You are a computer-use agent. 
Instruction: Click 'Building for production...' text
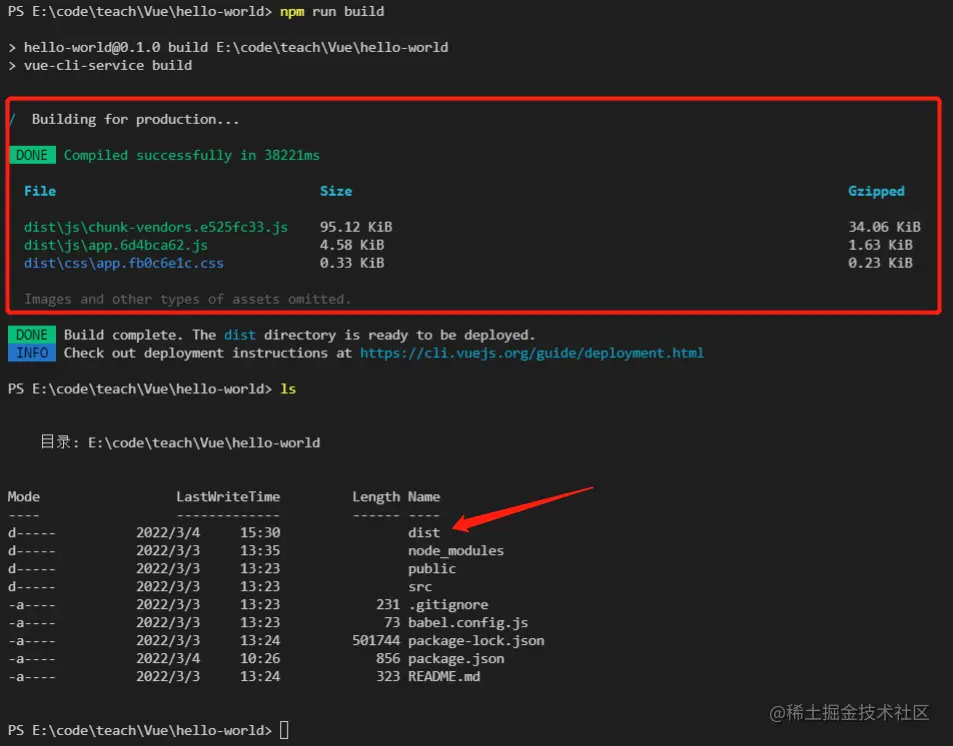(x=136, y=119)
